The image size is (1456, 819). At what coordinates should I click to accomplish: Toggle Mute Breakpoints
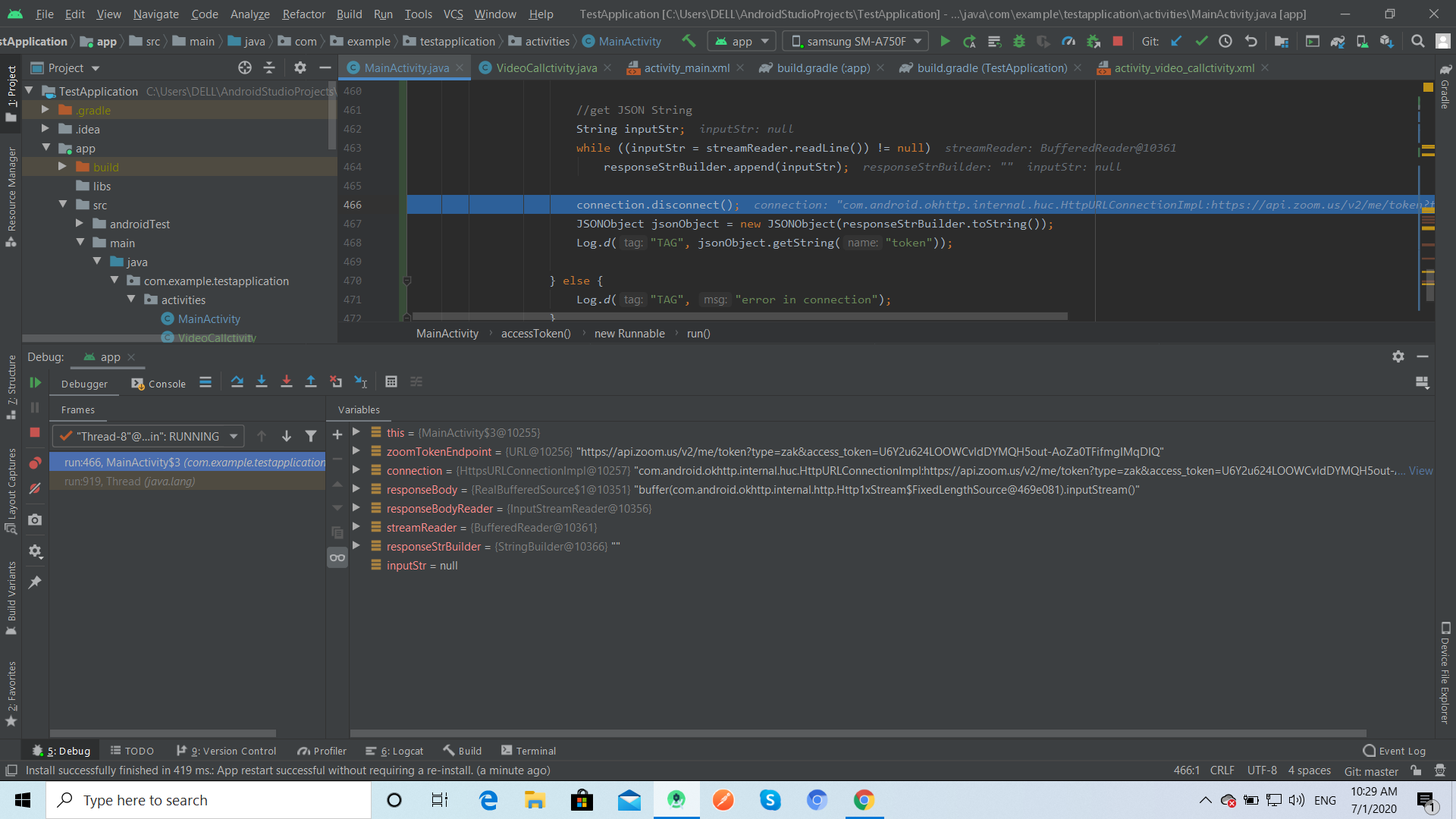click(x=35, y=489)
